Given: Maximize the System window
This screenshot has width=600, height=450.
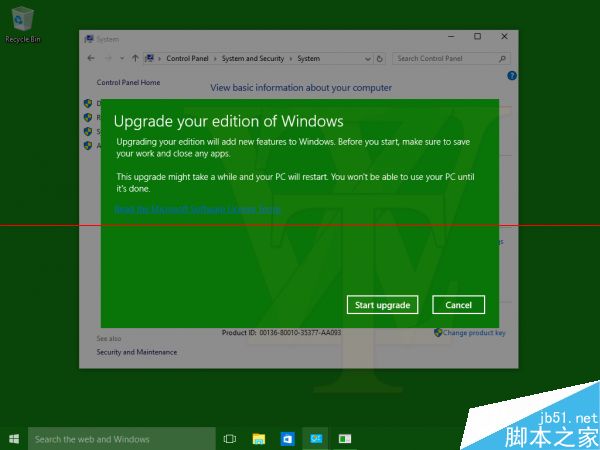Looking at the screenshot, I should tap(478, 37).
